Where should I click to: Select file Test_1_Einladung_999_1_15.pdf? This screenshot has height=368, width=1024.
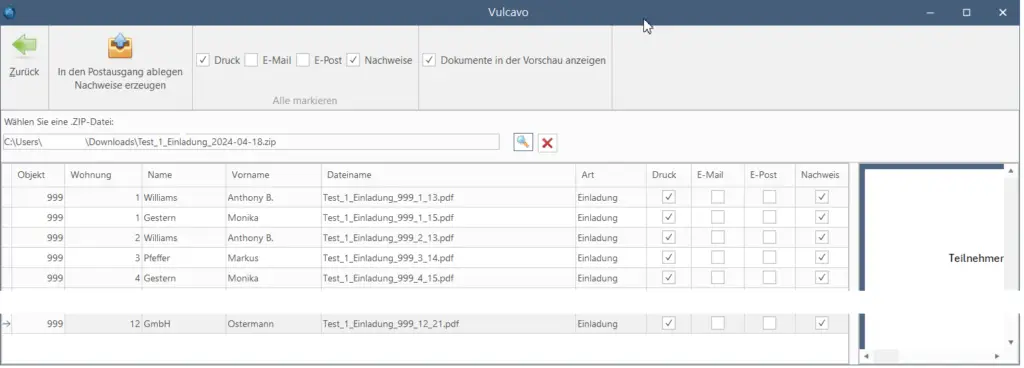pos(389,217)
